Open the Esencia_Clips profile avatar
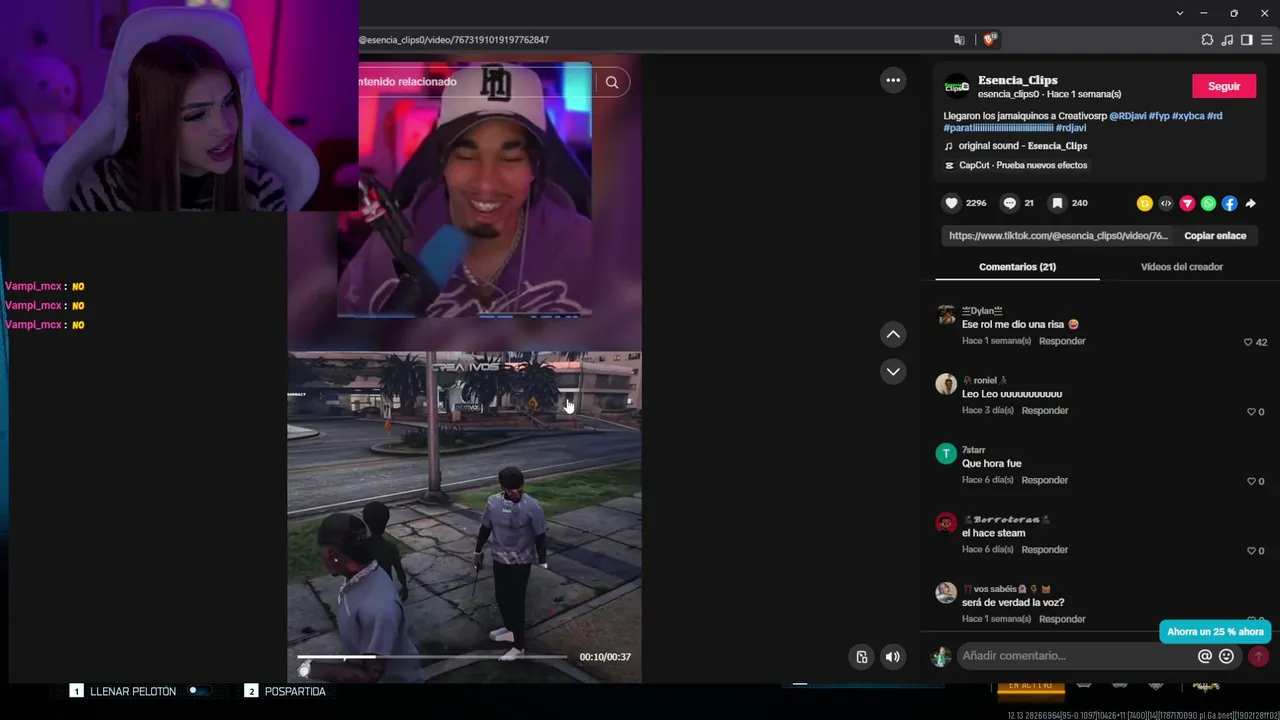Screen dimensions: 1280x720 [957, 86]
